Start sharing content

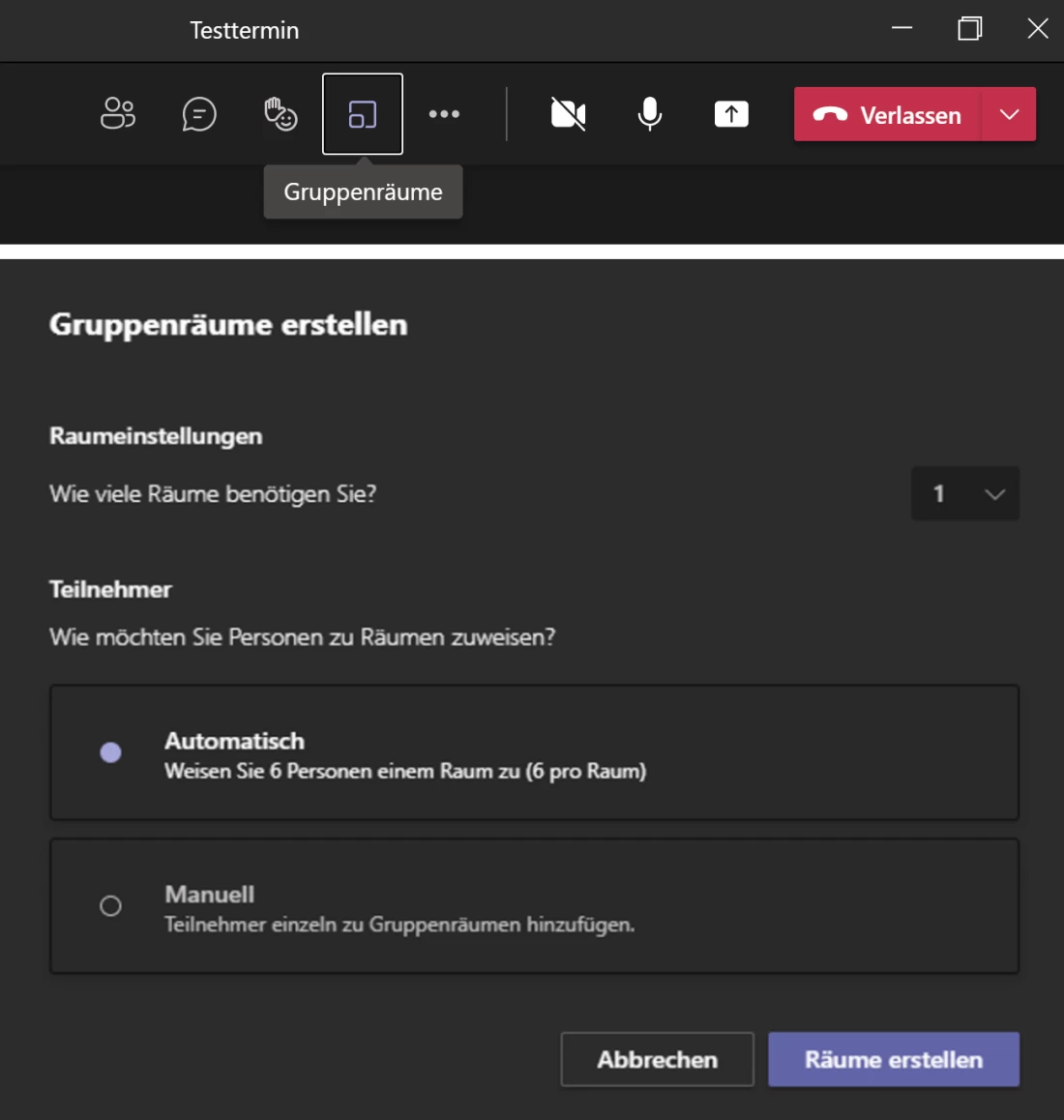click(x=730, y=113)
